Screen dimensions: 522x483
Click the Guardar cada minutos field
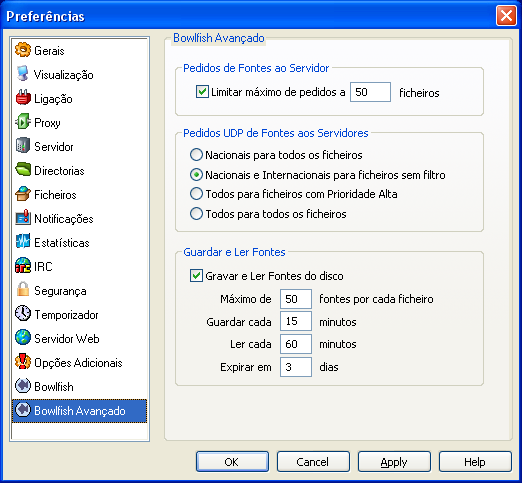(296, 321)
